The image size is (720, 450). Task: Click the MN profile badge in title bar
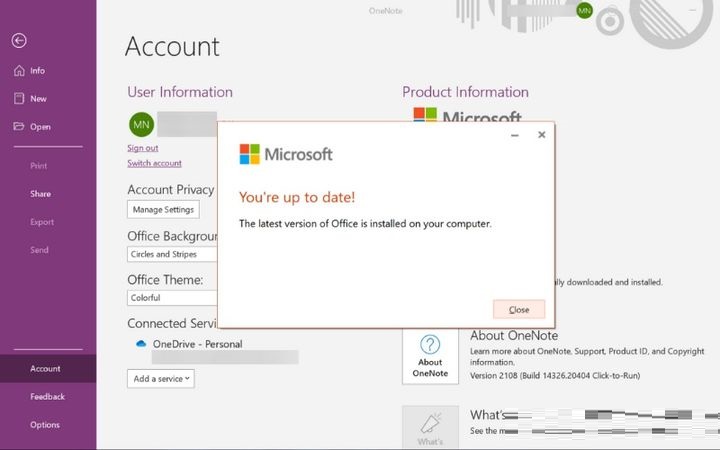tap(585, 11)
